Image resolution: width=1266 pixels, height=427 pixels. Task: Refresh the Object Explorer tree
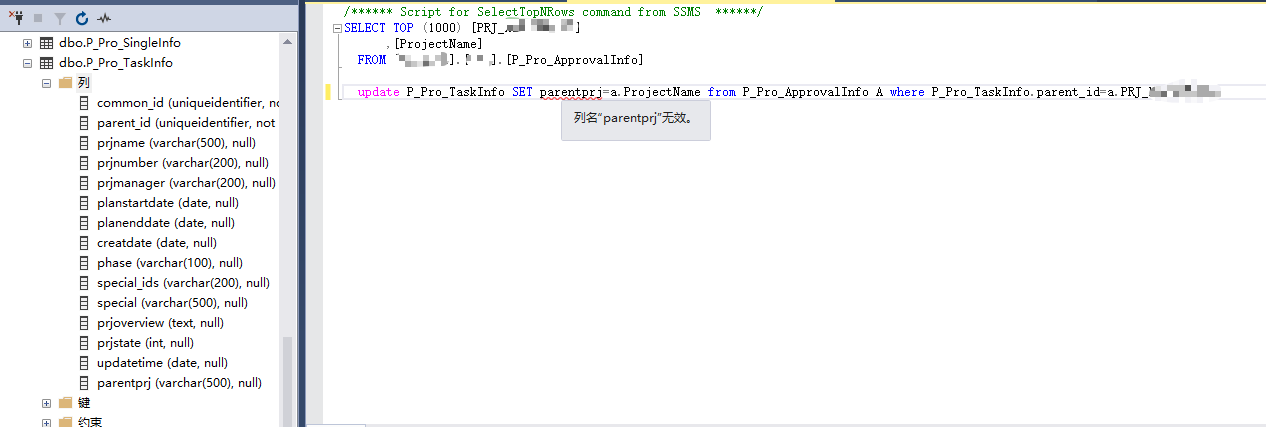coord(82,18)
